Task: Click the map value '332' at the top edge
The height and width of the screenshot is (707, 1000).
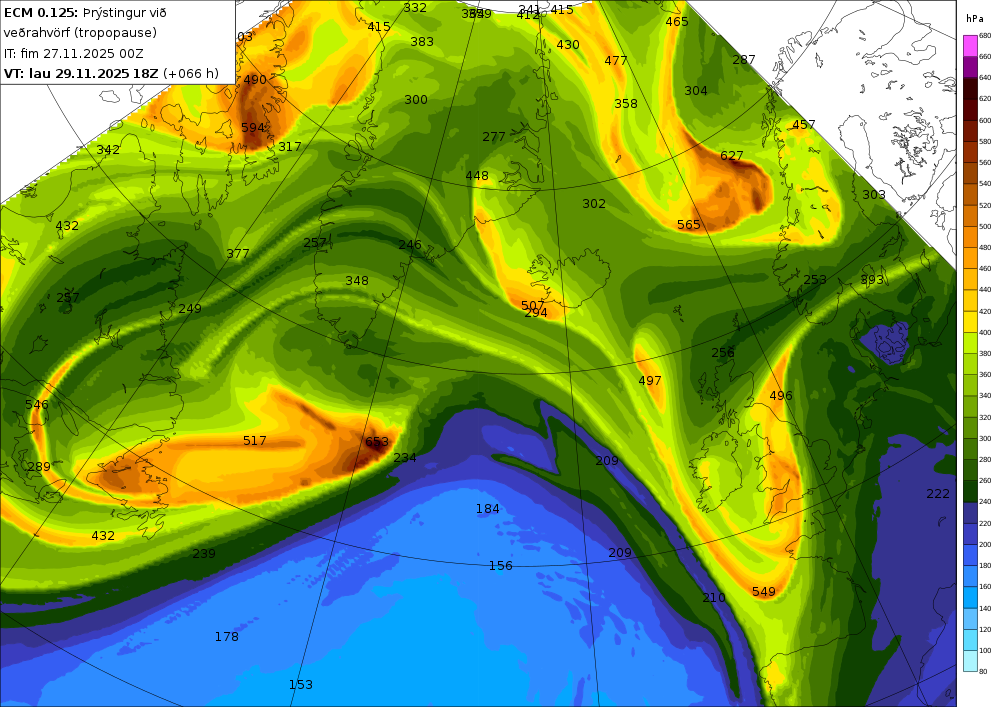Action: coord(415,8)
